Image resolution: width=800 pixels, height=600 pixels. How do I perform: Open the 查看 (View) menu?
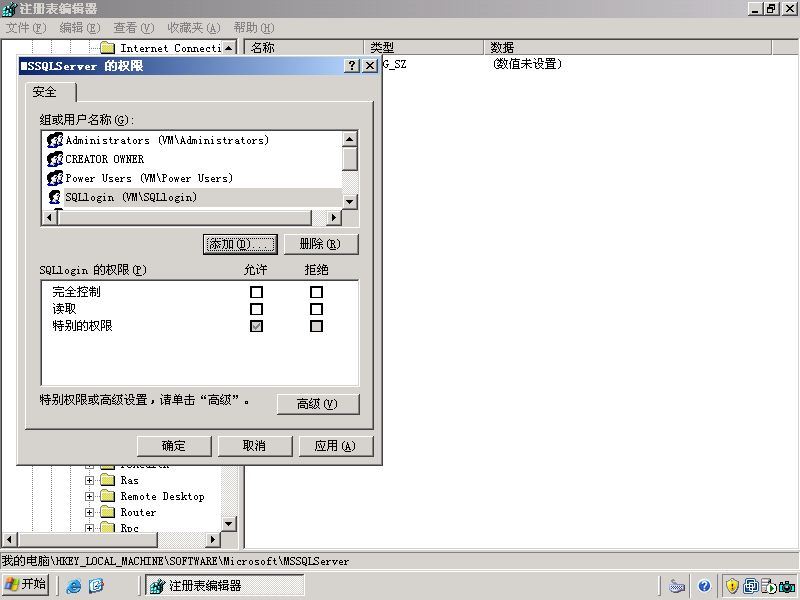click(134, 28)
